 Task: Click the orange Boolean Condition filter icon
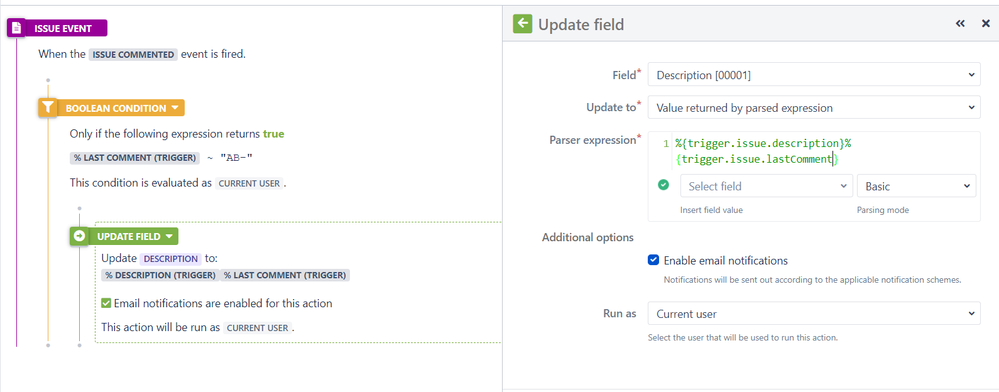tap(48, 108)
